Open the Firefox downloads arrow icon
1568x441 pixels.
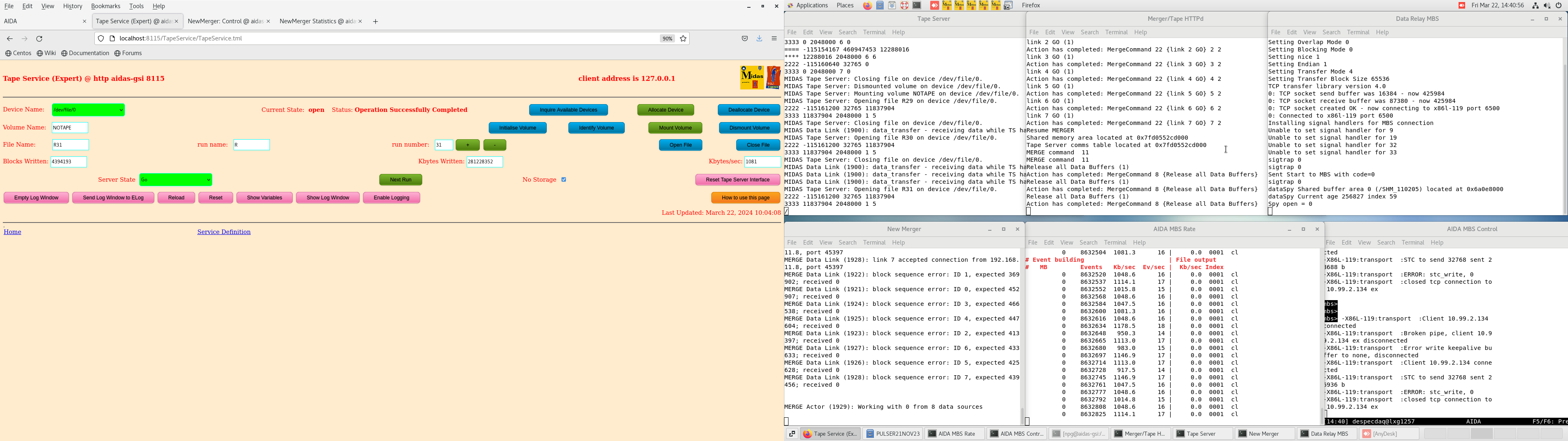(759, 38)
